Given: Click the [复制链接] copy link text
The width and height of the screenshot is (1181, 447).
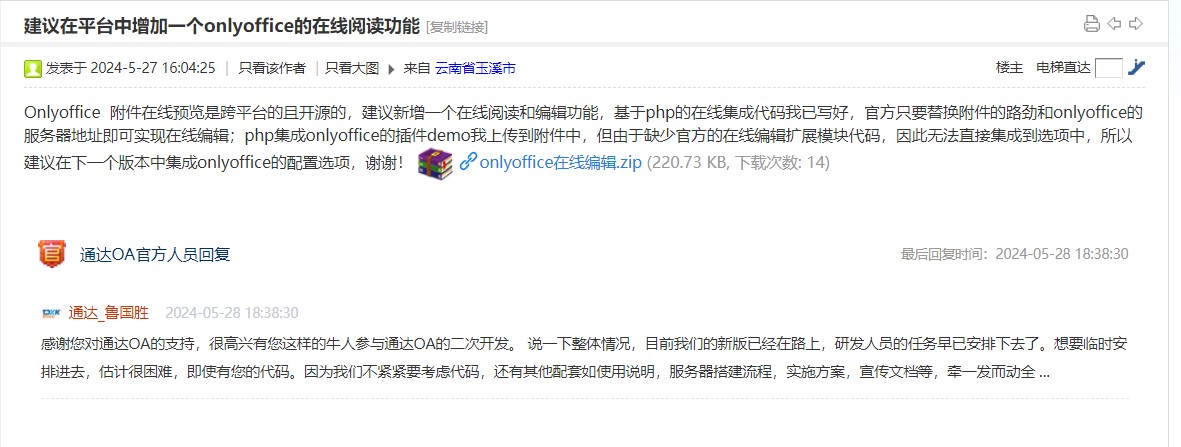Looking at the screenshot, I should coord(457,27).
